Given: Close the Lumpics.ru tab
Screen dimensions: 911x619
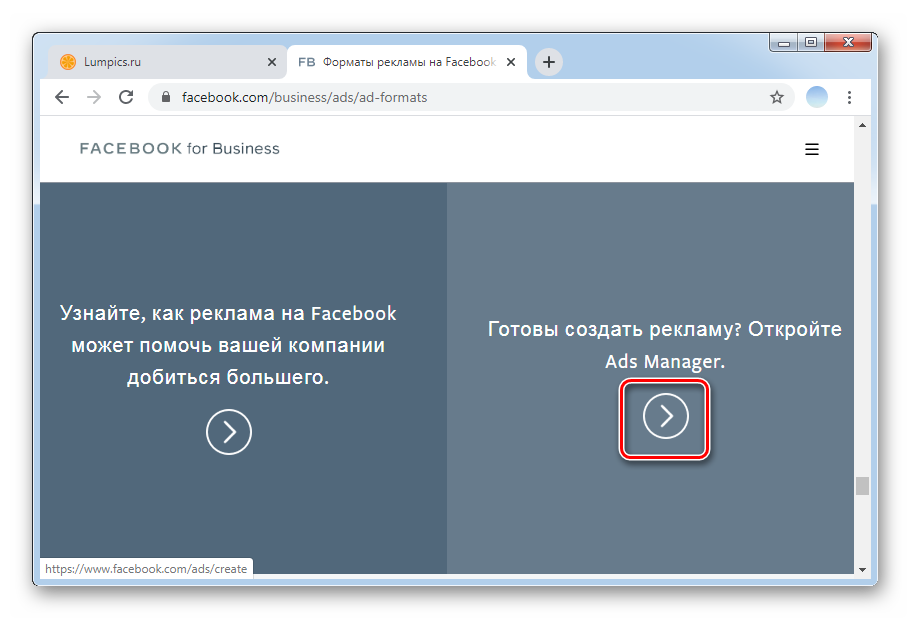Looking at the screenshot, I should [x=271, y=62].
